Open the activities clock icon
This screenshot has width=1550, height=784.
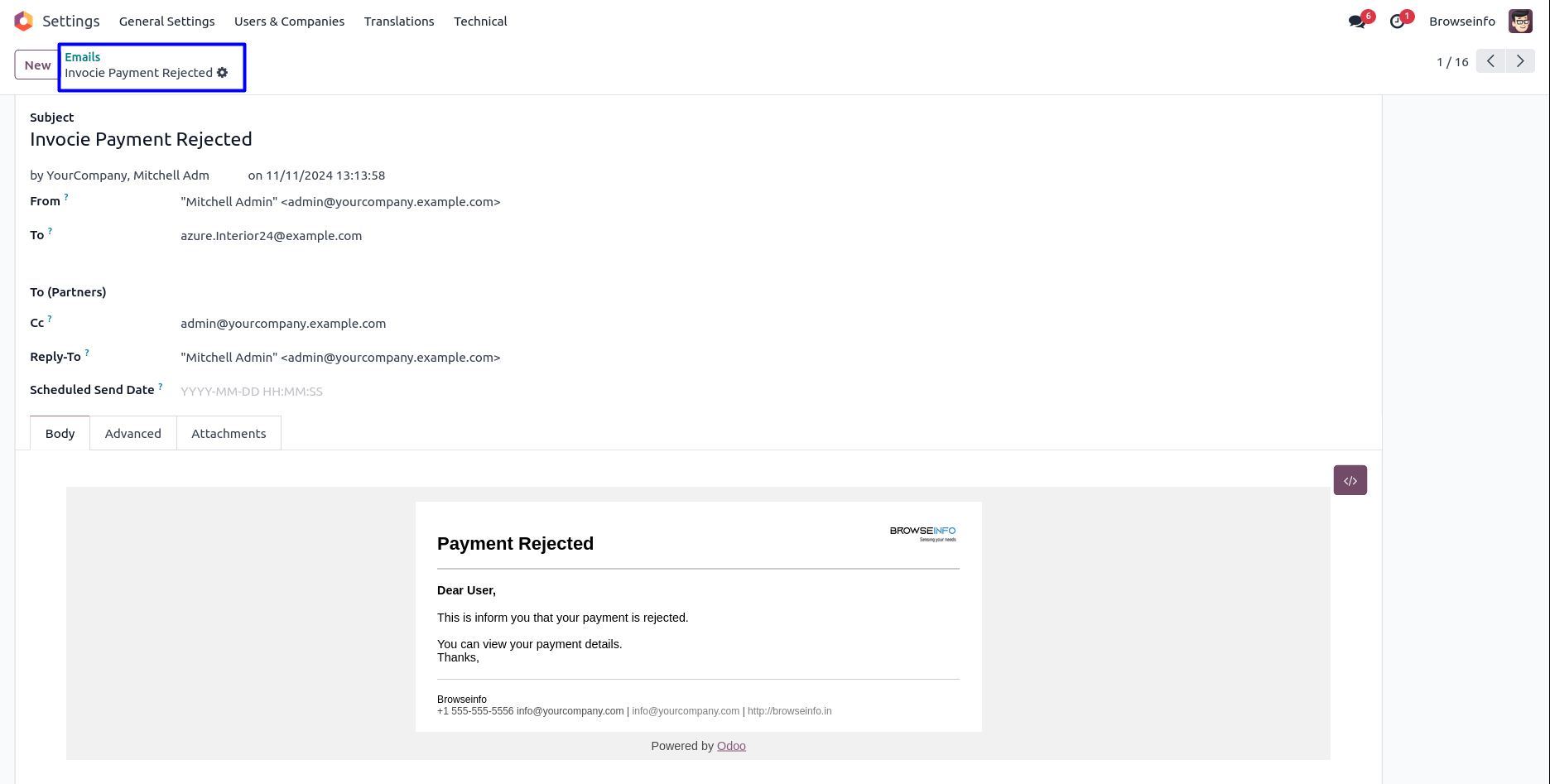(x=1398, y=22)
